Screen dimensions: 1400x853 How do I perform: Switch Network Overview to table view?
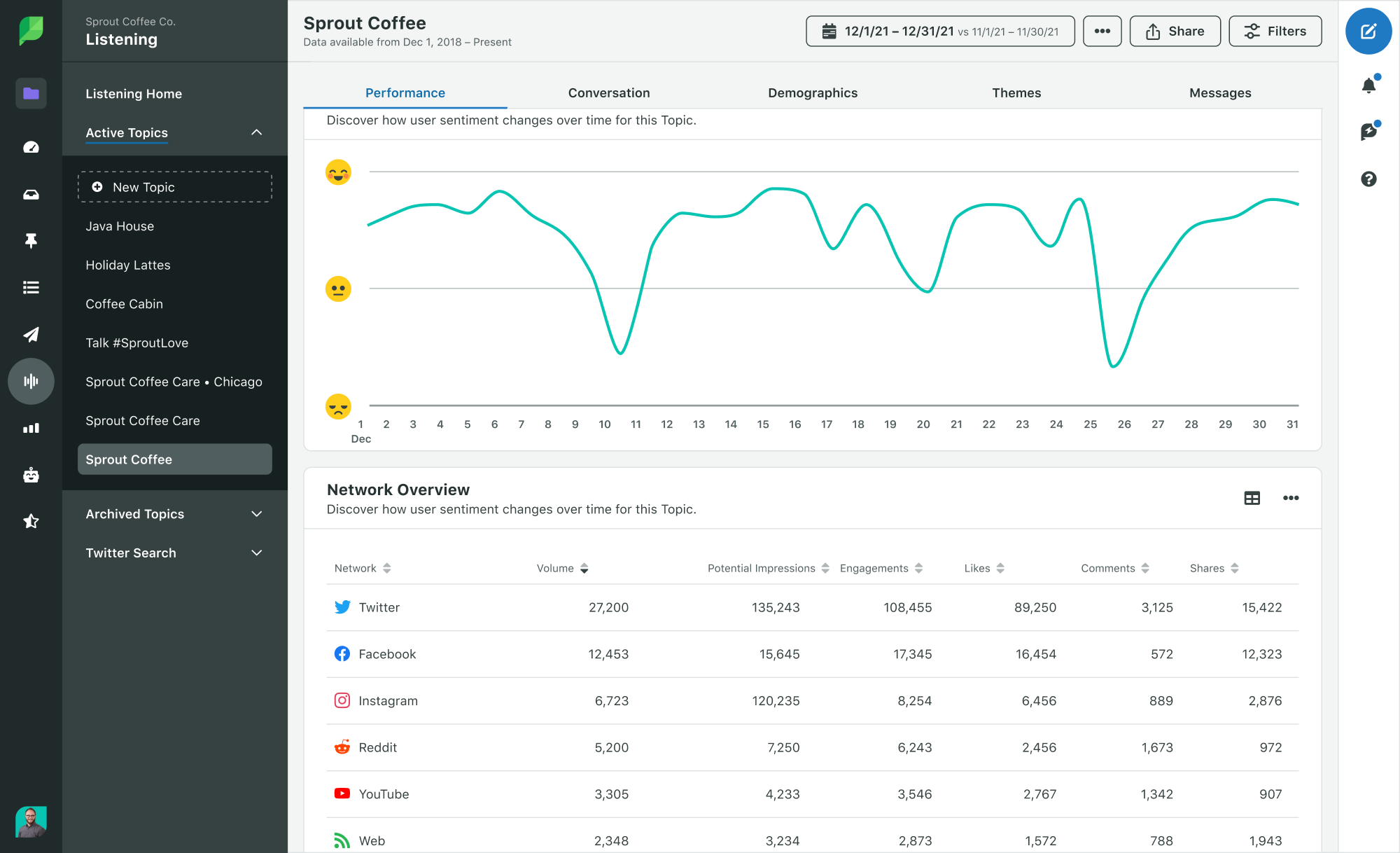click(x=1252, y=498)
